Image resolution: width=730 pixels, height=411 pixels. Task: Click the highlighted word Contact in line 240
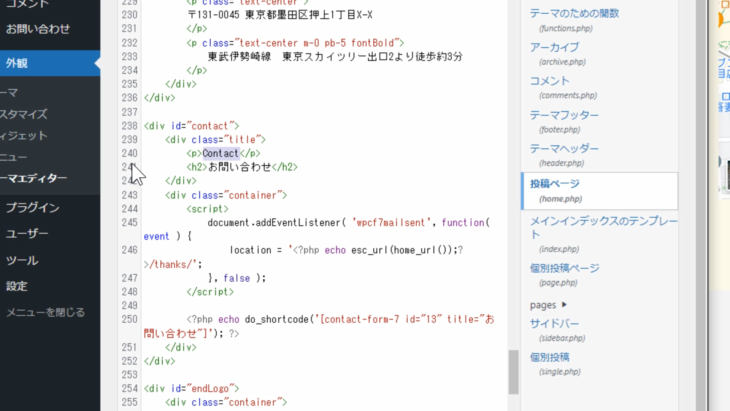221,153
